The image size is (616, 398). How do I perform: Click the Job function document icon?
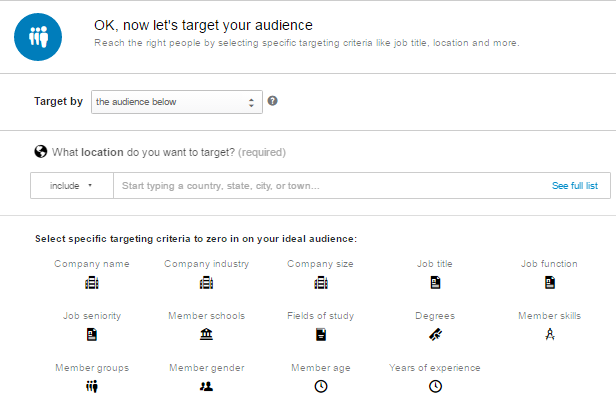(x=550, y=282)
